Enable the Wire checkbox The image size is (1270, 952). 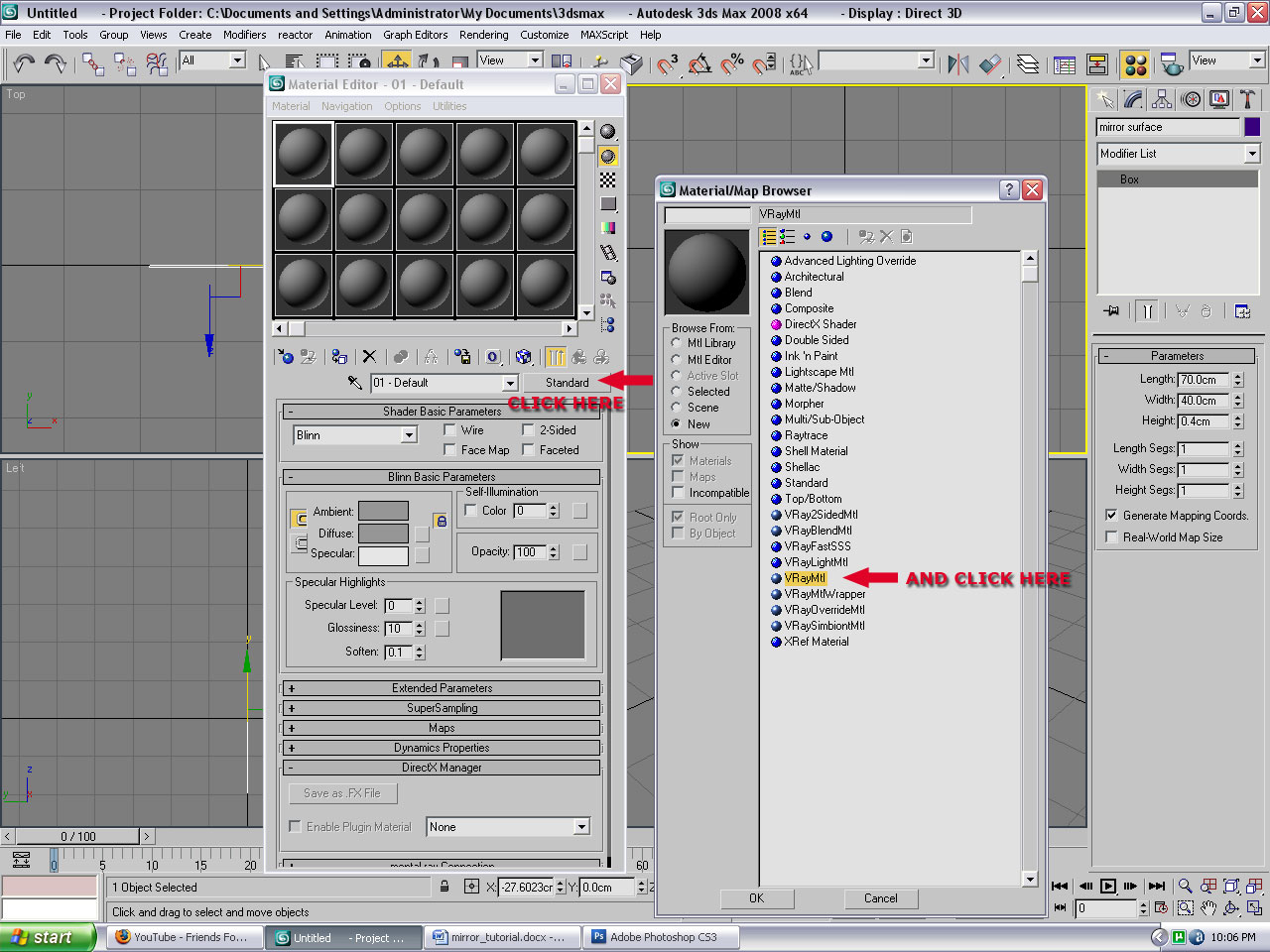pos(449,430)
